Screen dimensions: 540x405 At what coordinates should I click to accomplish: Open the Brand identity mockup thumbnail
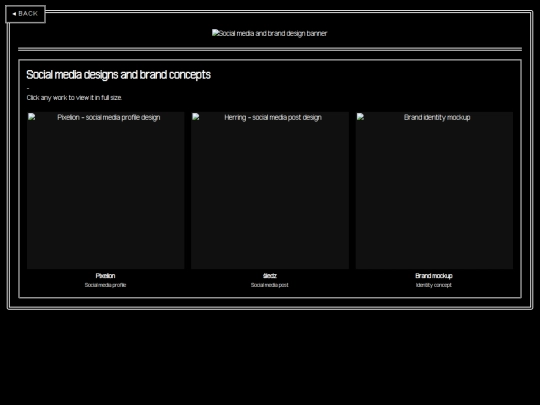[434, 190]
